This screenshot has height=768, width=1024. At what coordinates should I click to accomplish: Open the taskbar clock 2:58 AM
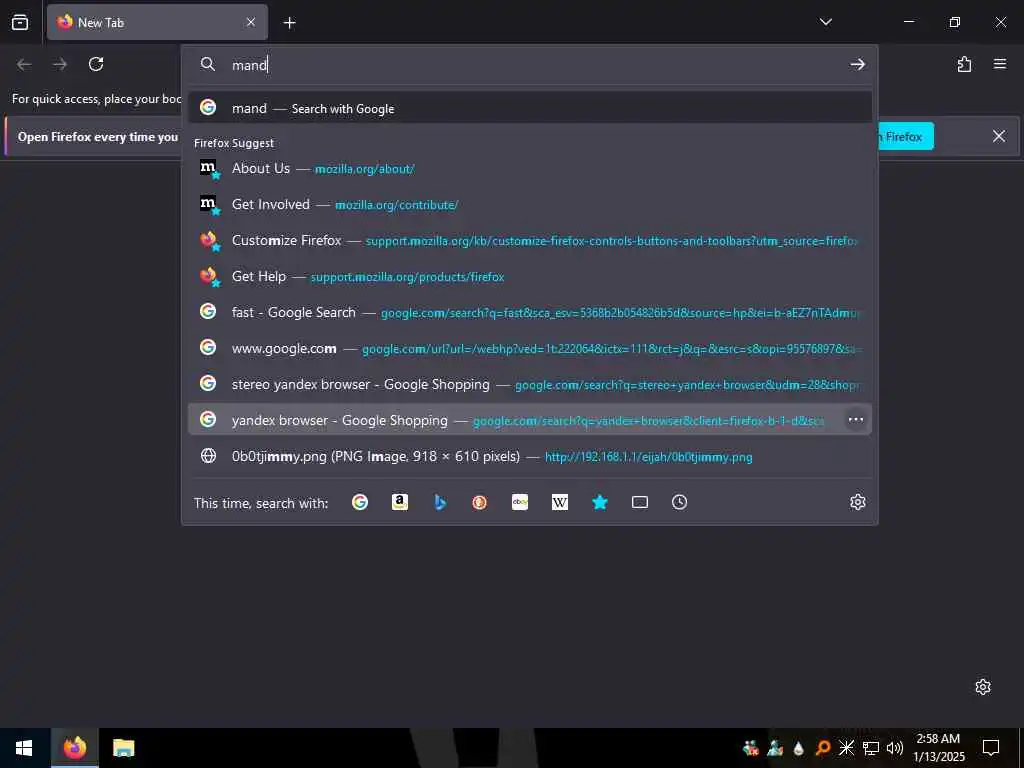(938, 748)
